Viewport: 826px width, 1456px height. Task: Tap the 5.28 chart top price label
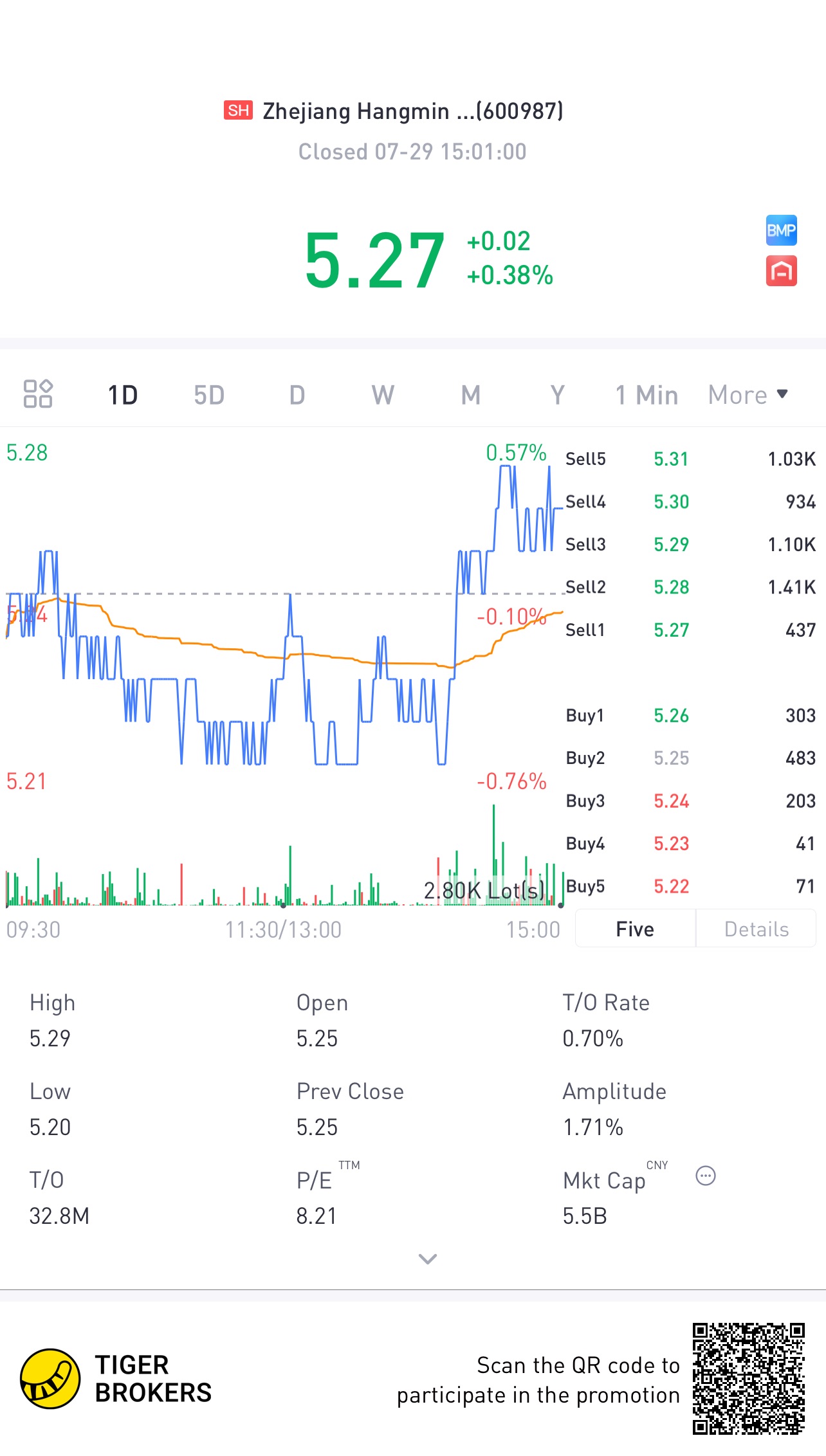pos(27,453)
